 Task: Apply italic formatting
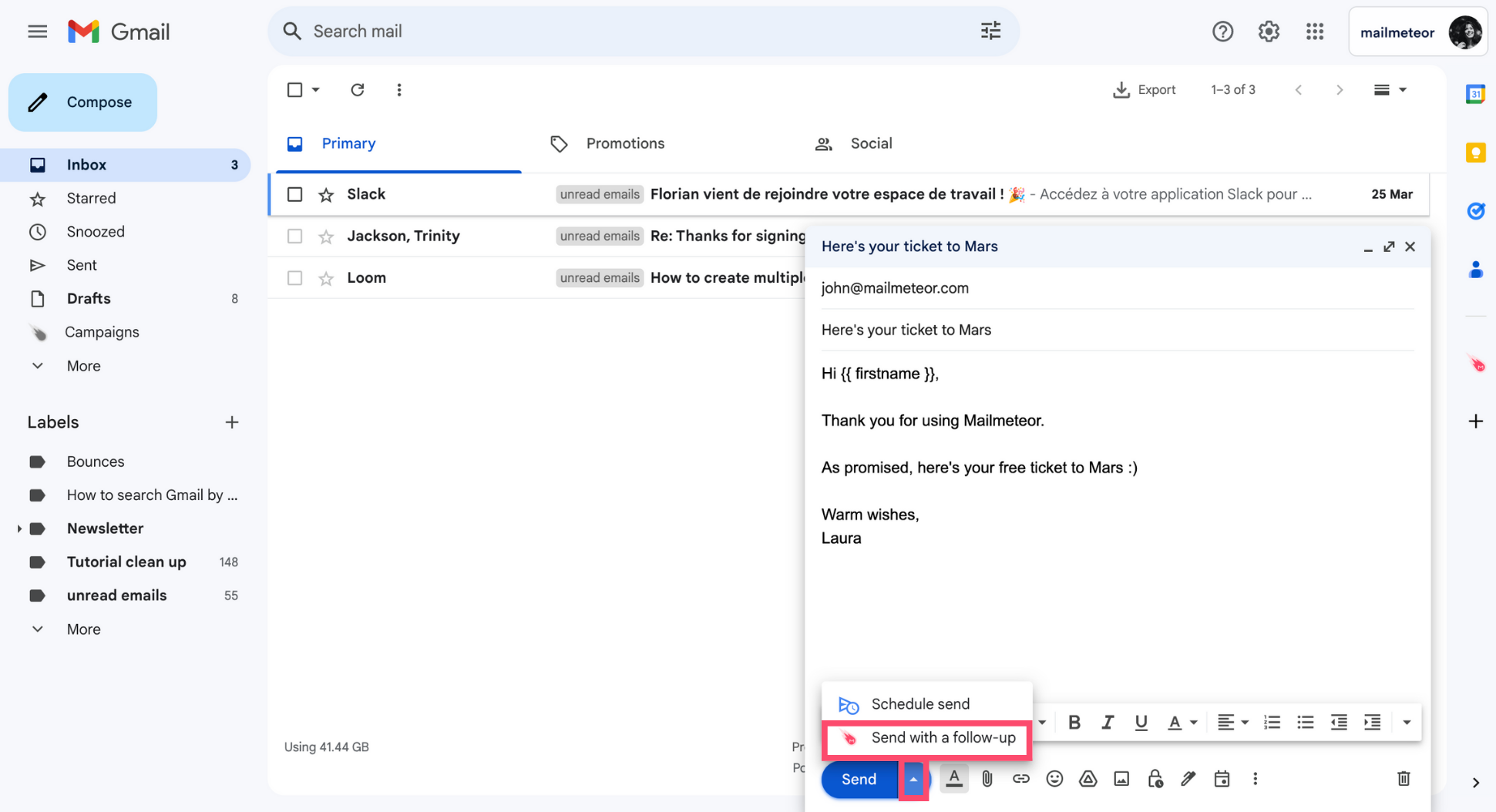(x=1108, y=722)
